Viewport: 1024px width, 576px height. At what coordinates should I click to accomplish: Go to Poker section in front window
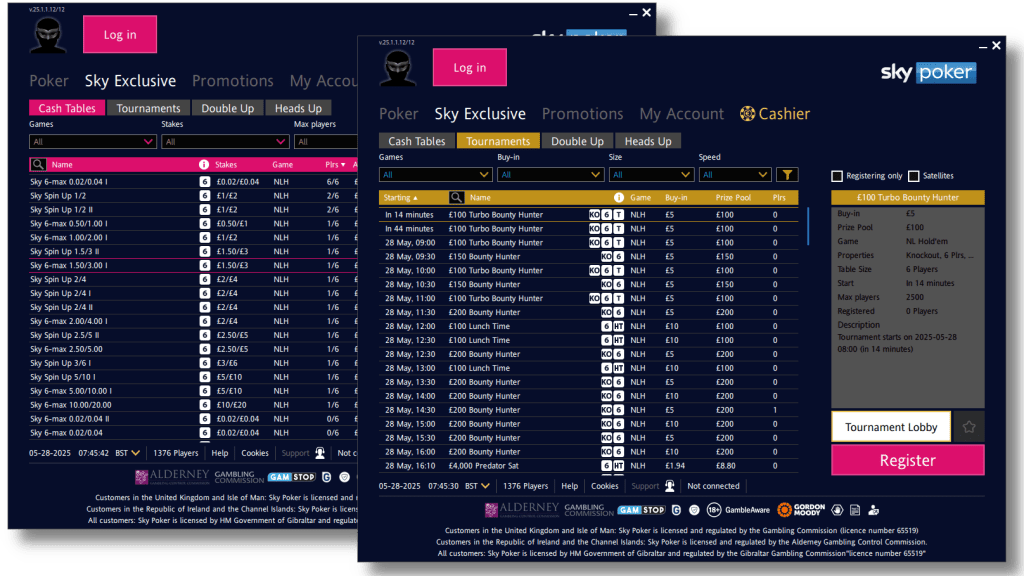pyautogui.click(x=398, y=114)
